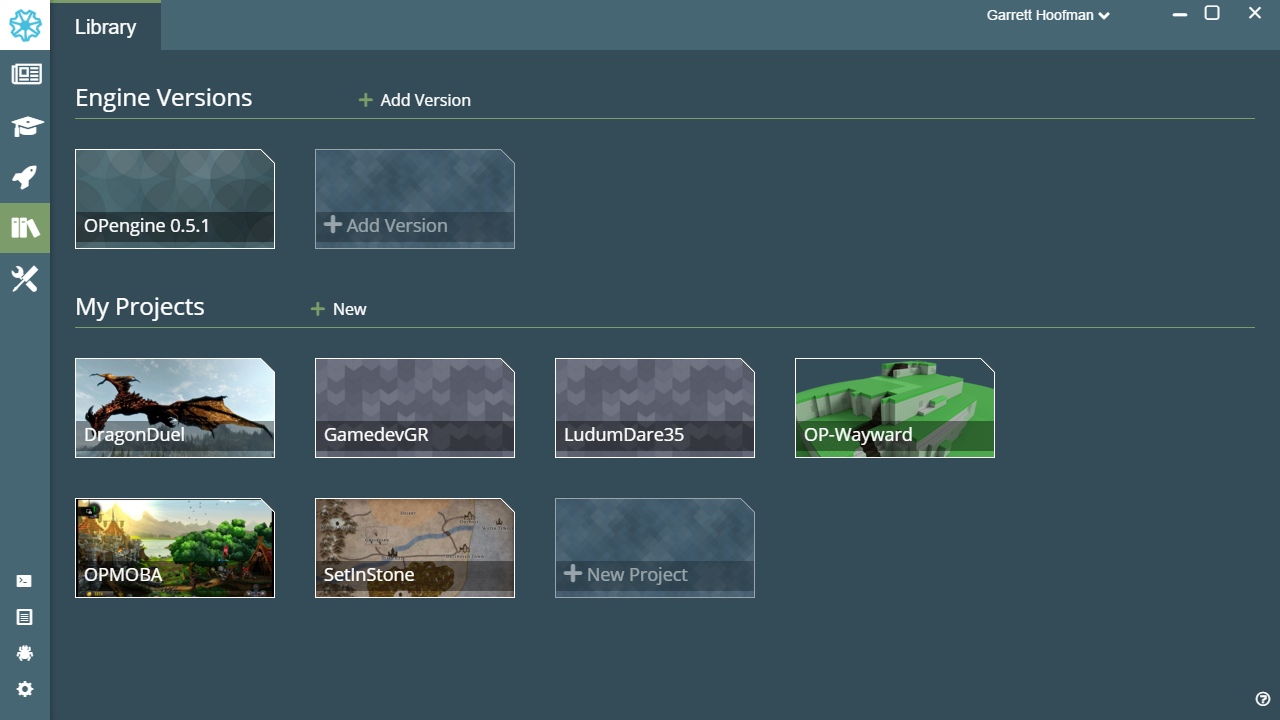The width and height of the screenshot is (1280, 720).
Task: Open the SetInStone project
Action: tap(415, 548)
